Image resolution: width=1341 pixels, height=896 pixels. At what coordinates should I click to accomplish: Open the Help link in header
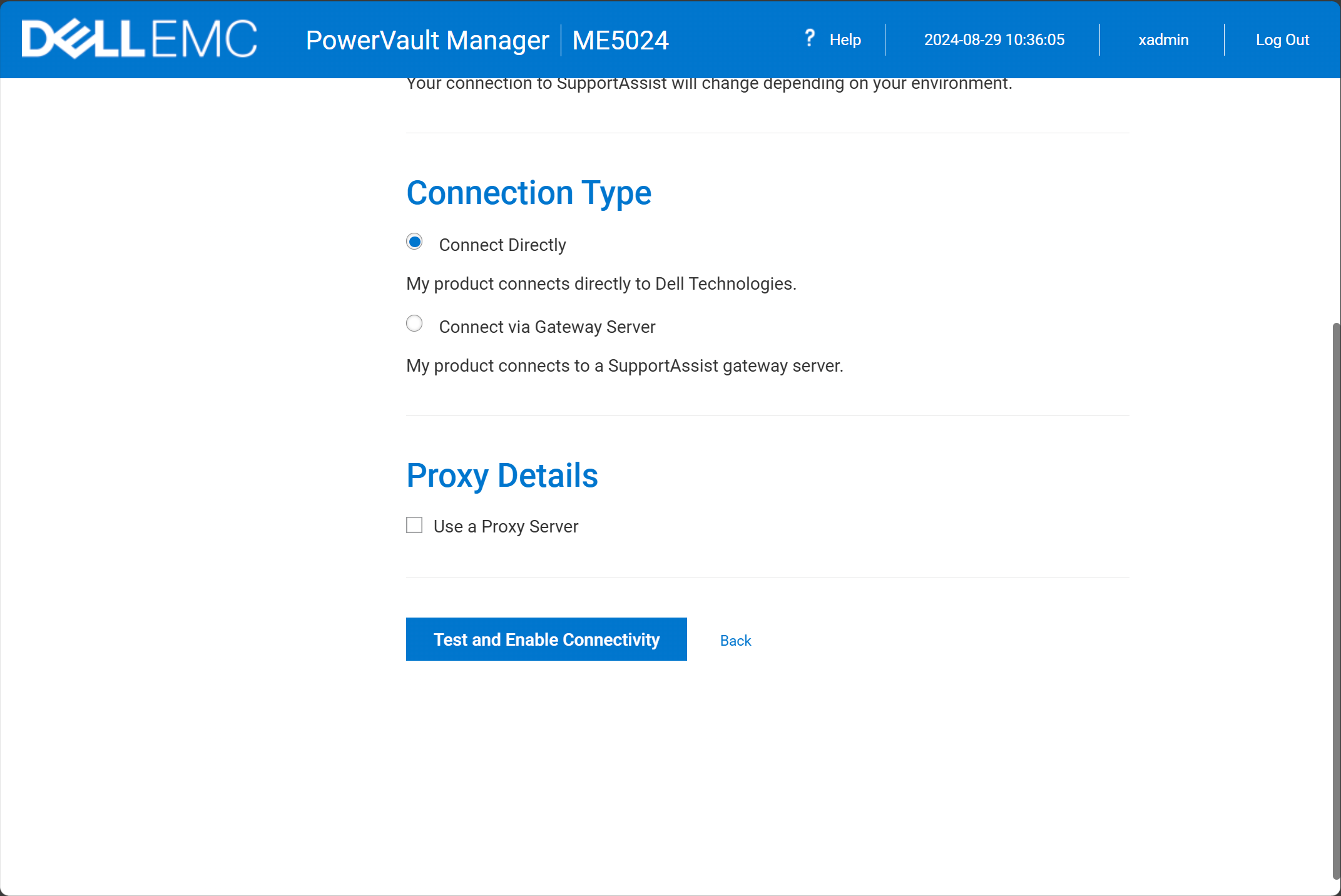pyautogui.click(x=845, y=40)
